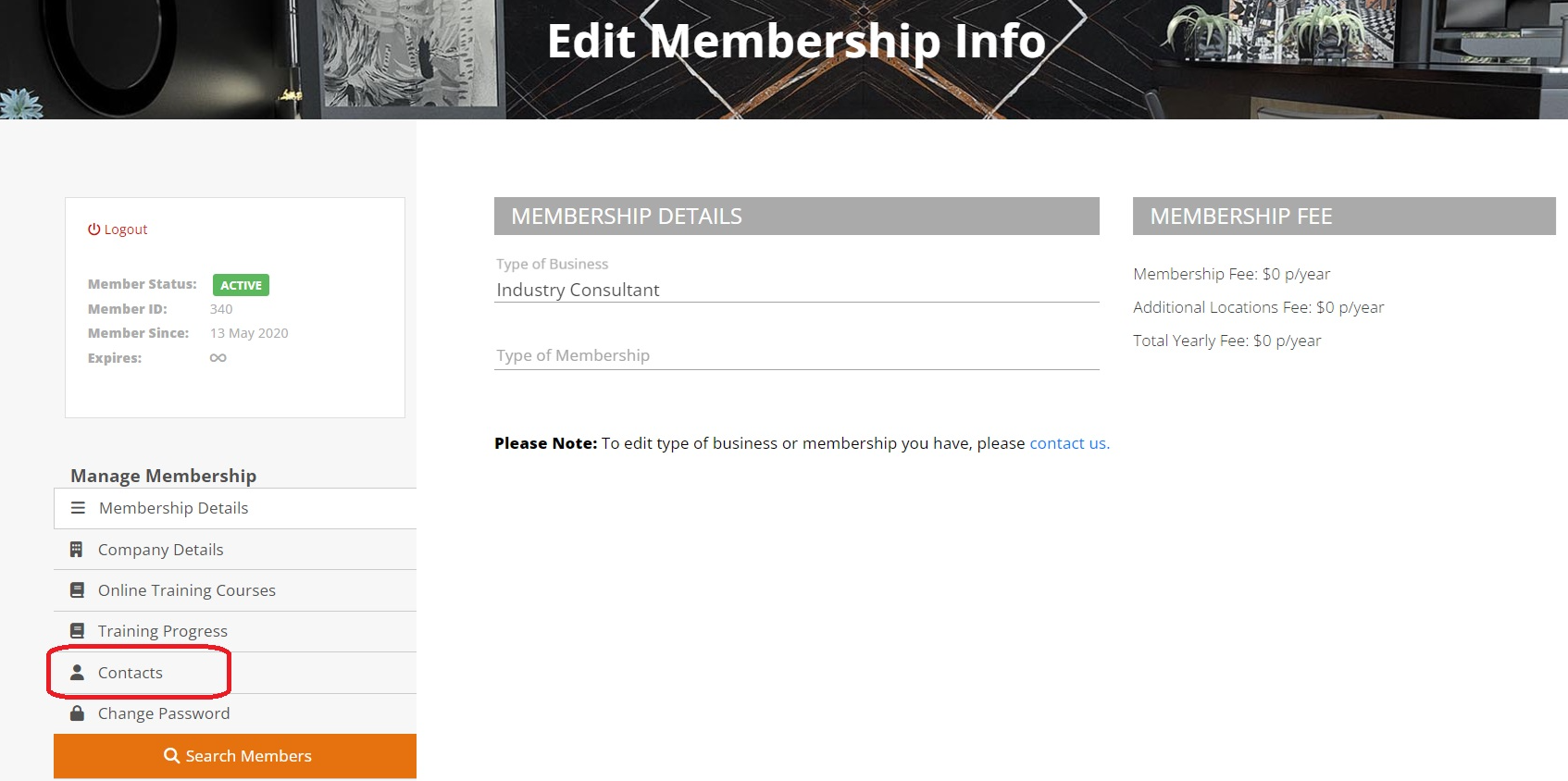Click the power icon next to Logout
The height and width of the screenshot is (781, 1568).
94,229
